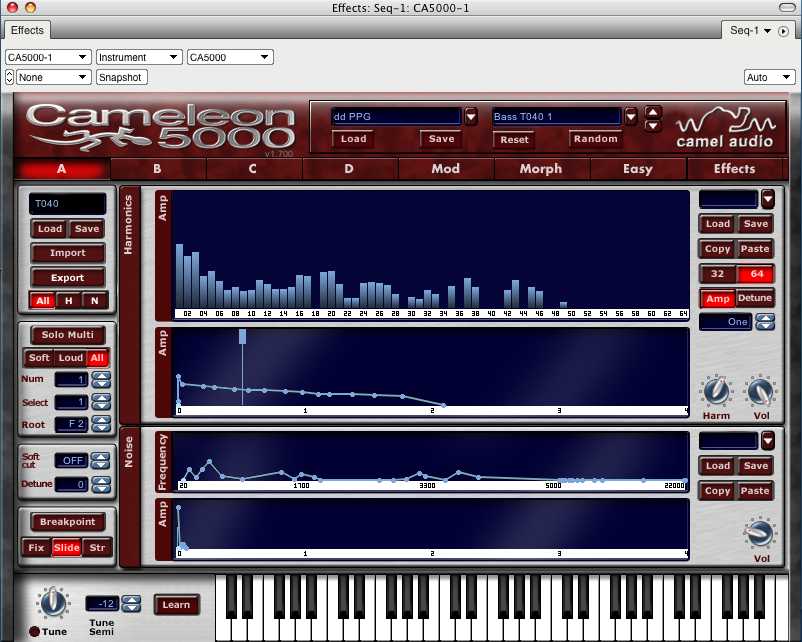The width and height of the screenshot is (802, 642).
Task: Click the next-program up arrow in header
Action: (x=653, y=112)
